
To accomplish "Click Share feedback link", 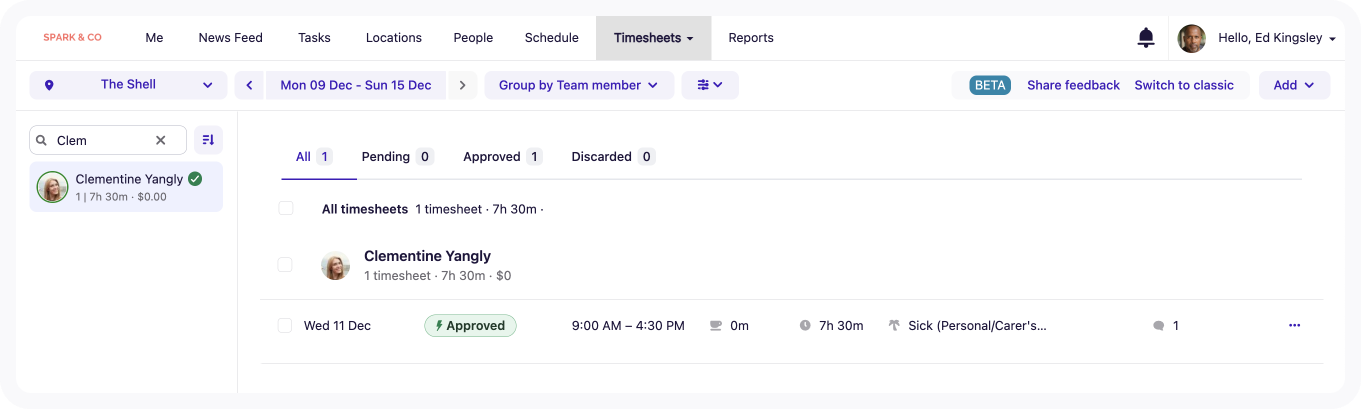I will (1073, 85).
